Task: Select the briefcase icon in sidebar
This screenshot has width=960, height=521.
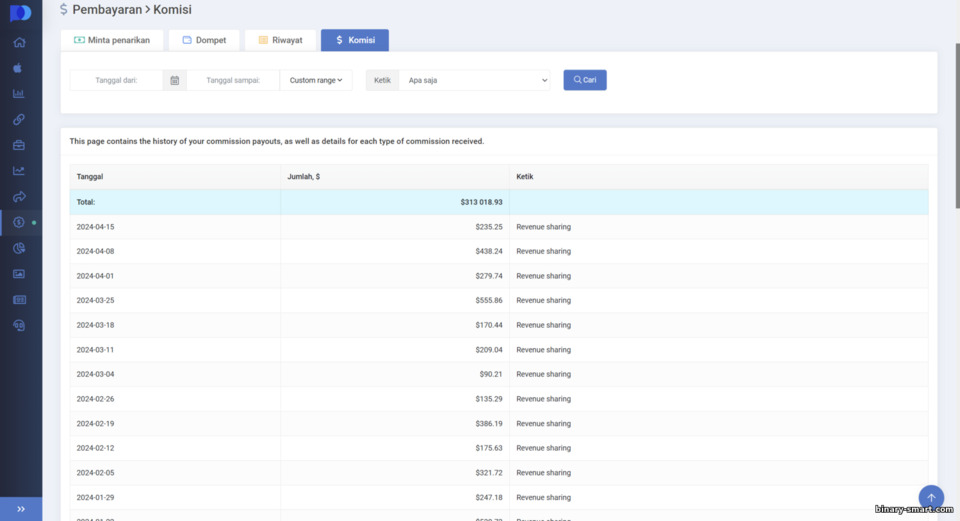Action: pyautogui.click(x=19, y=145)
